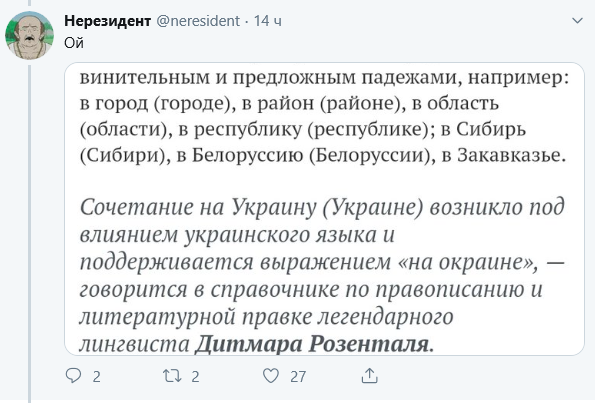This screenshot has height=403, width=595.
Task: Open the tweet via the 14 ч timestamp
Action: tap(268, 21)
